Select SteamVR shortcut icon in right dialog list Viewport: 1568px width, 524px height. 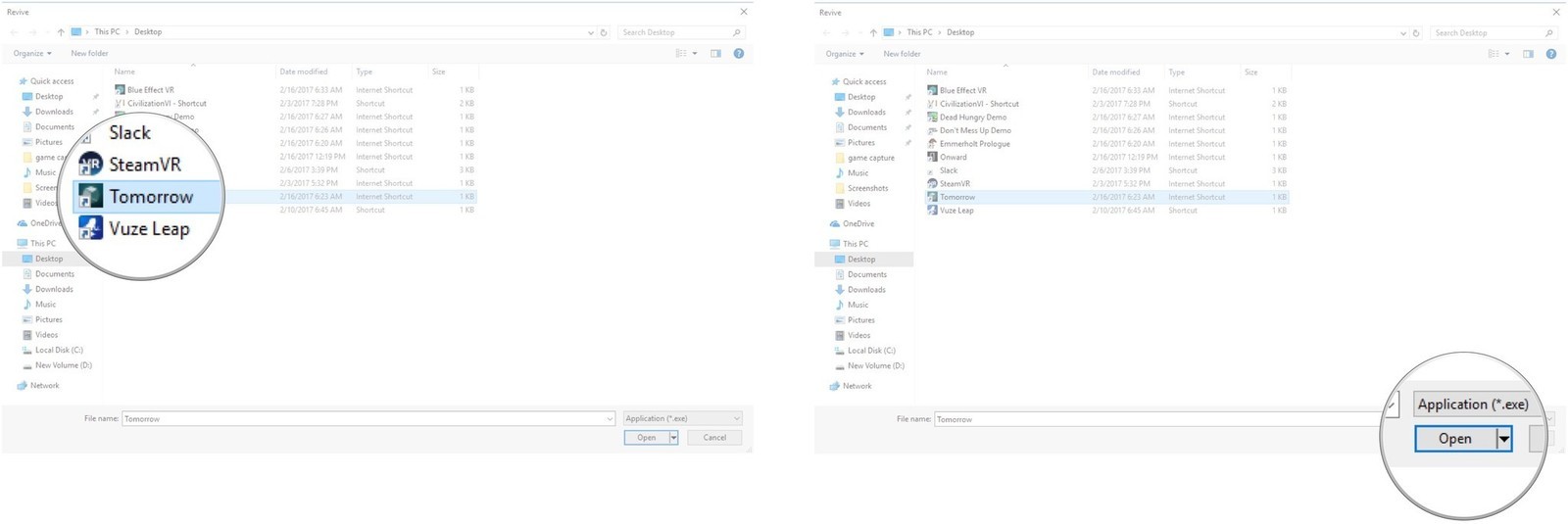pyautogui.click(x=933, y=183)
